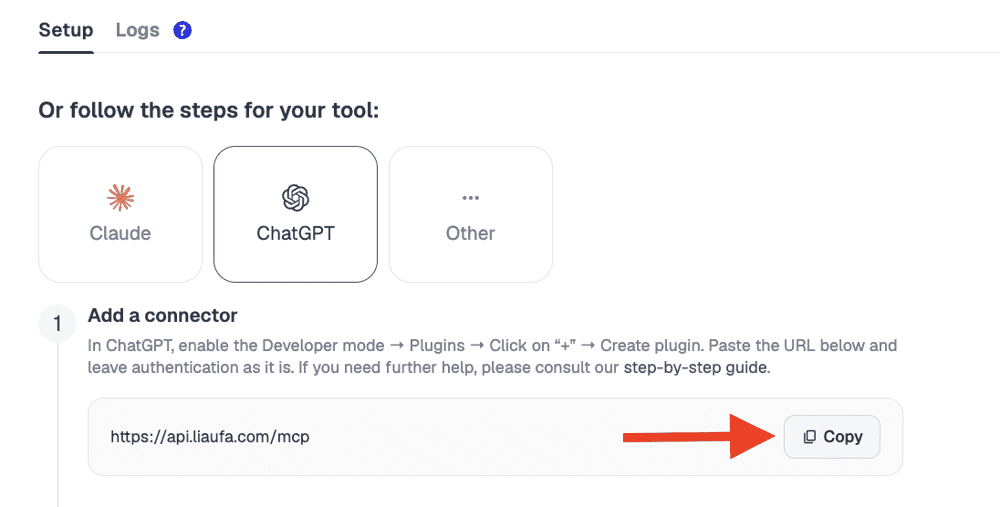Click the three-dots Other icon
Screen dimensions: 1000x507
471,198
